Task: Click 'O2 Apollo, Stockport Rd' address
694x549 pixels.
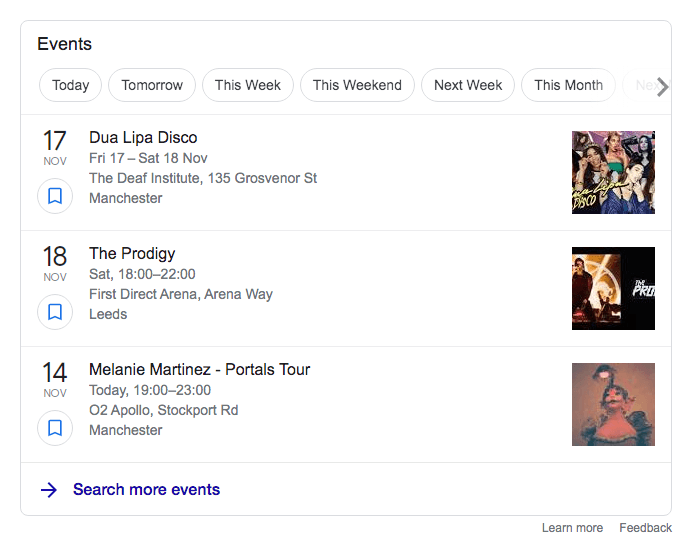Action: (x=163, y=410)
